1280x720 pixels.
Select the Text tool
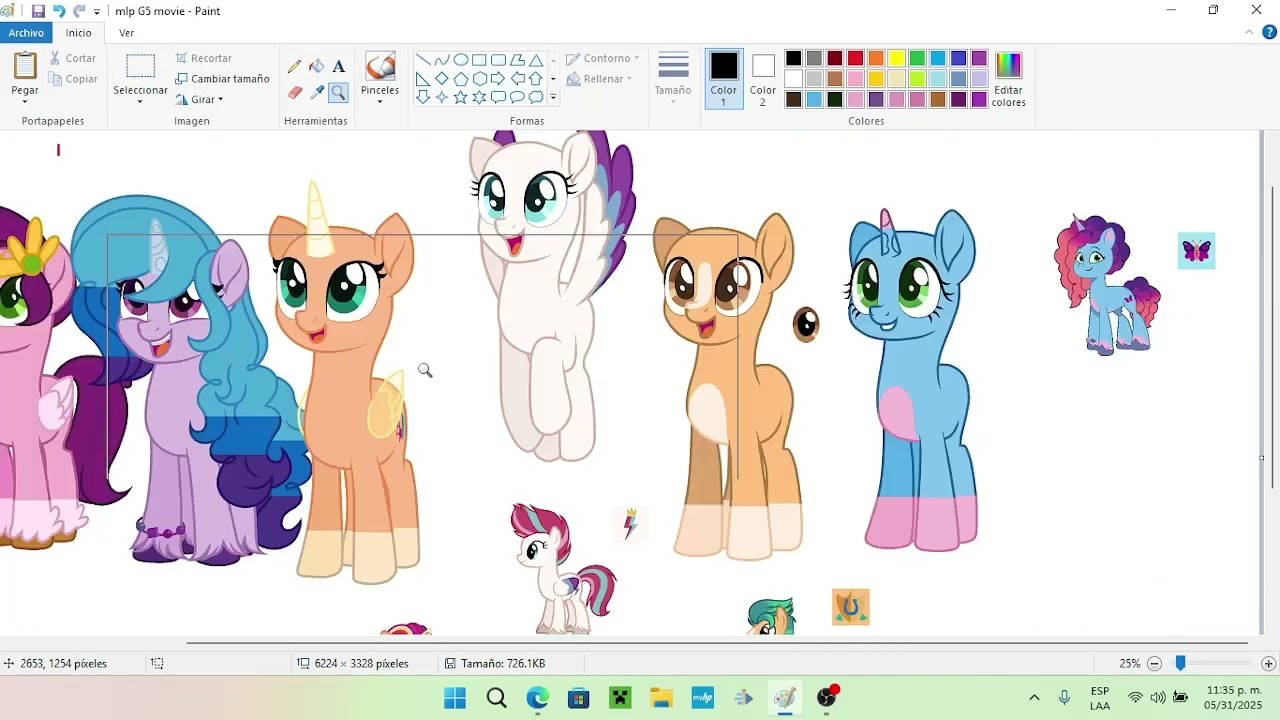pyautogui.click(x=339, y=66)
